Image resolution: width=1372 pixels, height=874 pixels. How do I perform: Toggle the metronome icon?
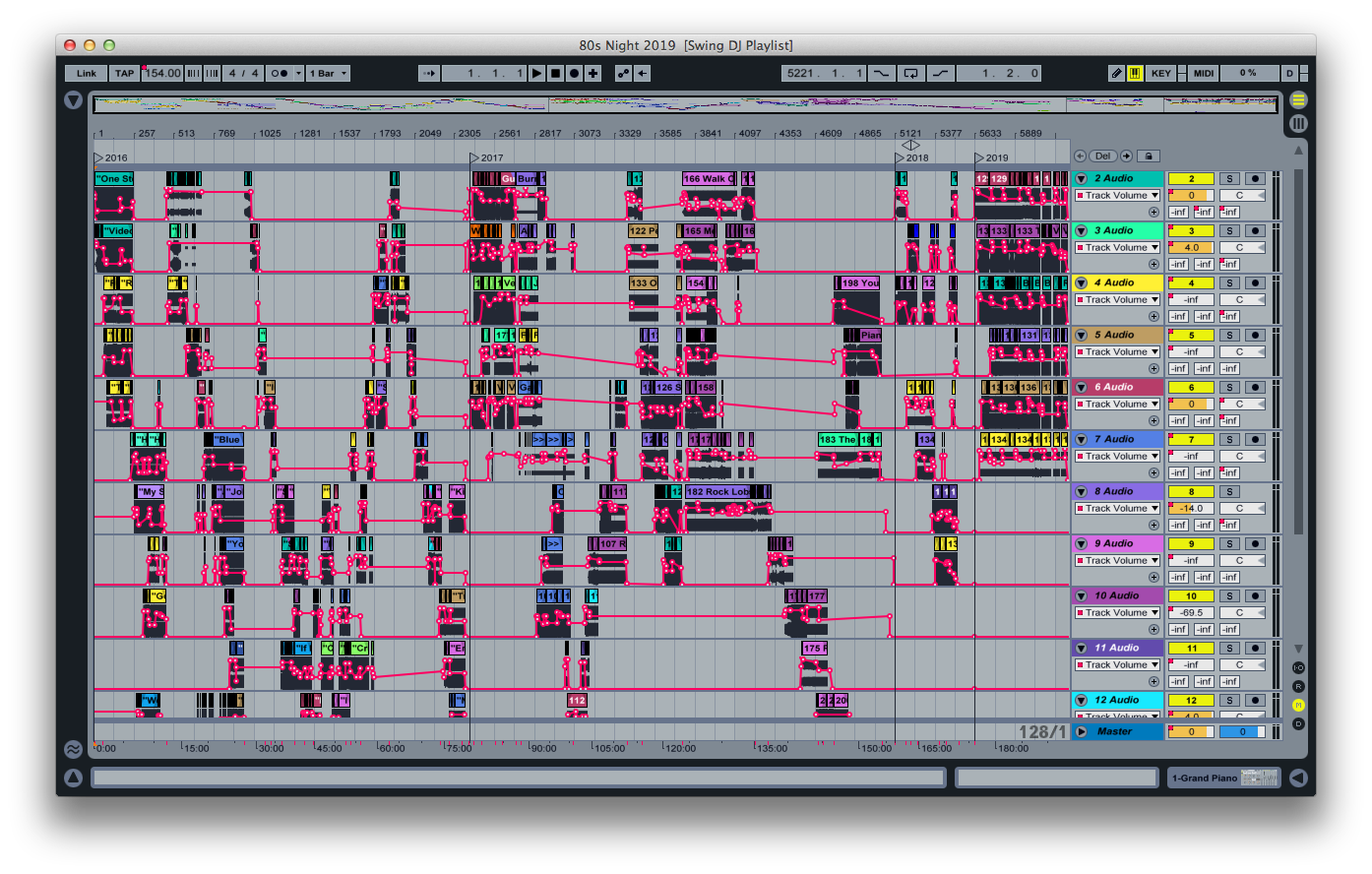coord(280,73)
